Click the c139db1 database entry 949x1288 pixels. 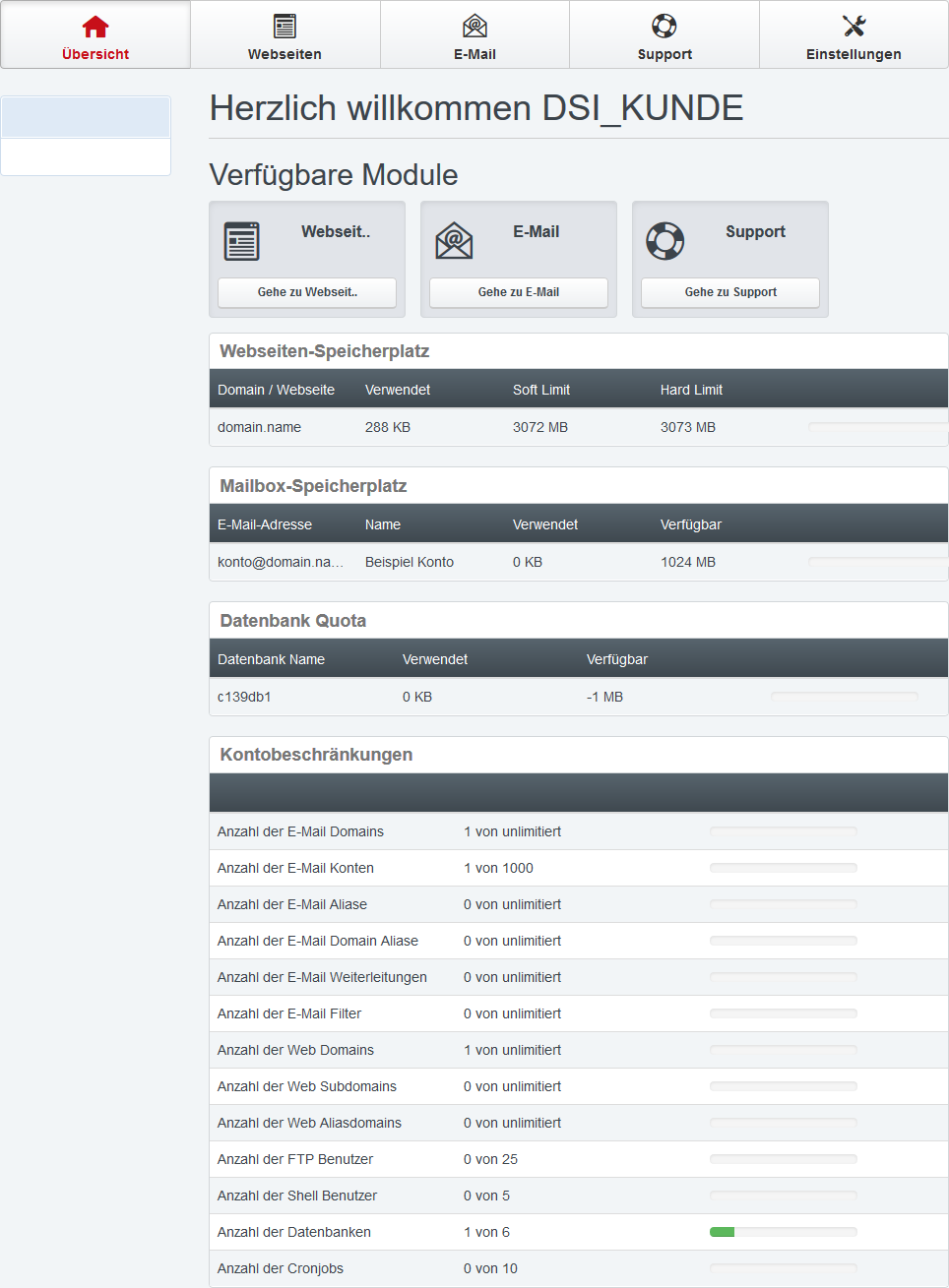[x=244, y=697]
